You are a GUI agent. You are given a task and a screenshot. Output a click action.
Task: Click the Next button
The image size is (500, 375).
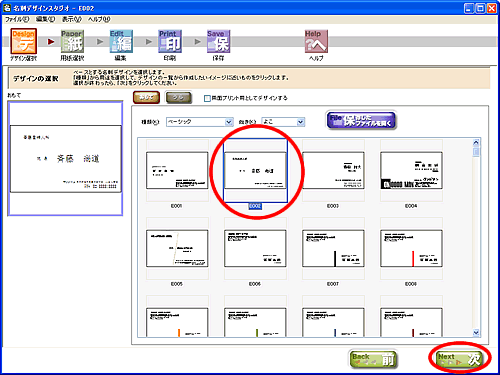[460, 359]
